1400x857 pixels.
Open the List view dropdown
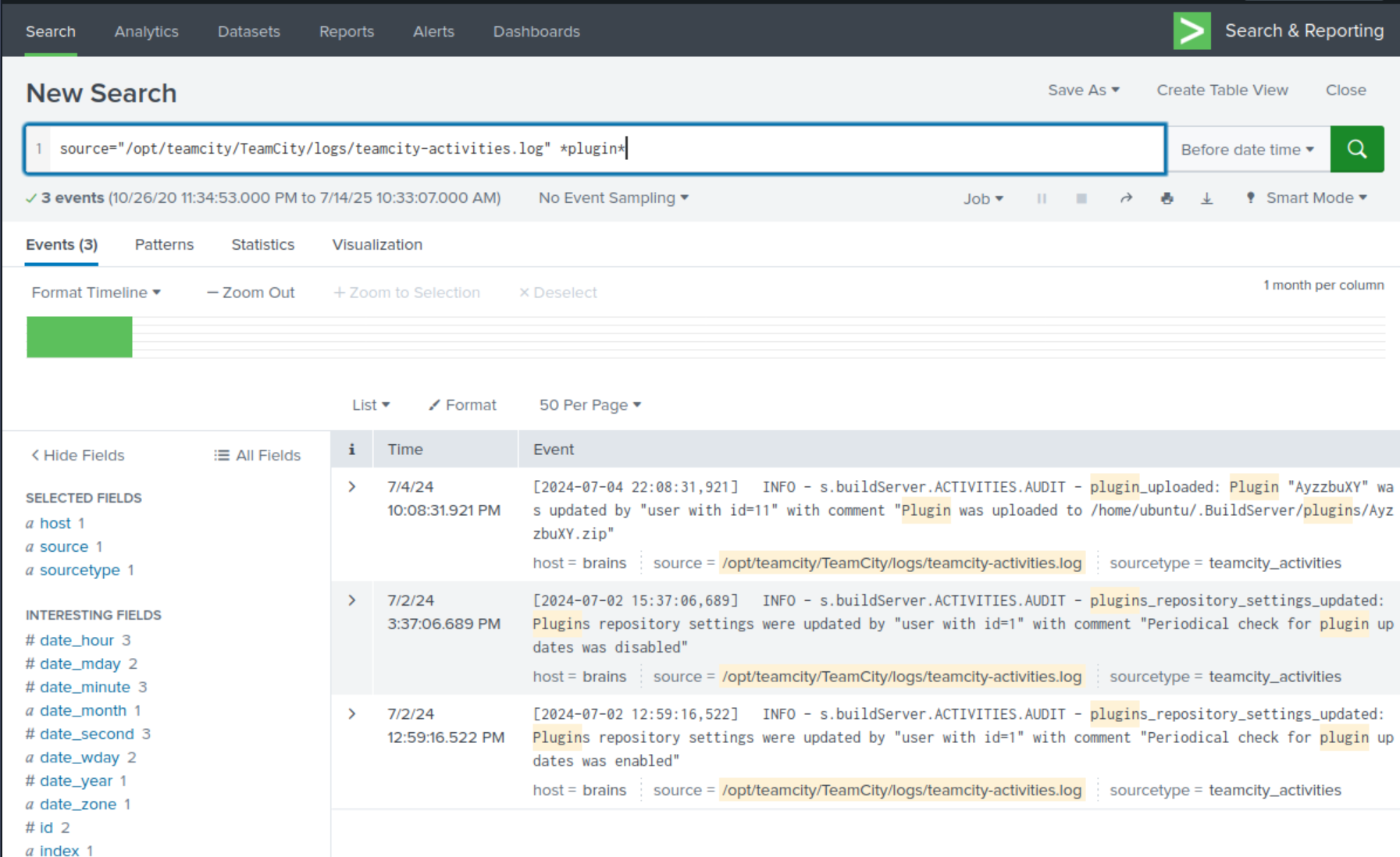tap(371, 405)
